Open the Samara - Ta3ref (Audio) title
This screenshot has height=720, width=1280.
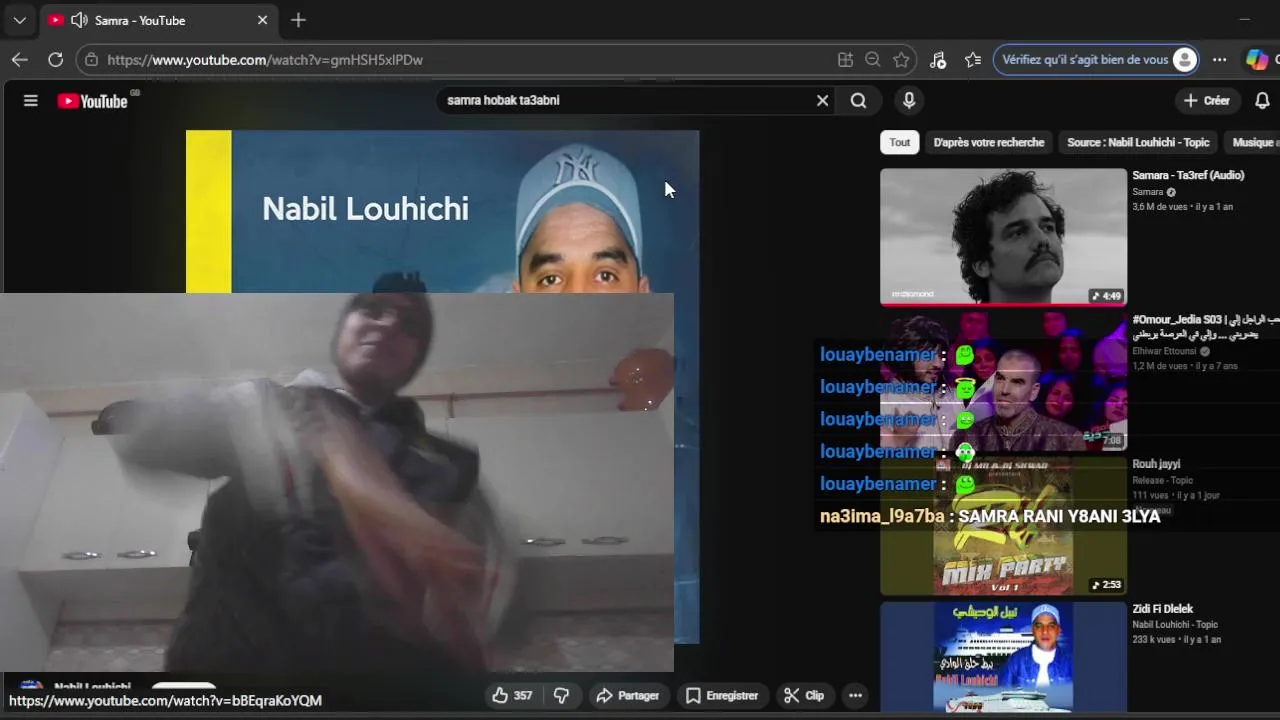click(x=1188, y=175)
